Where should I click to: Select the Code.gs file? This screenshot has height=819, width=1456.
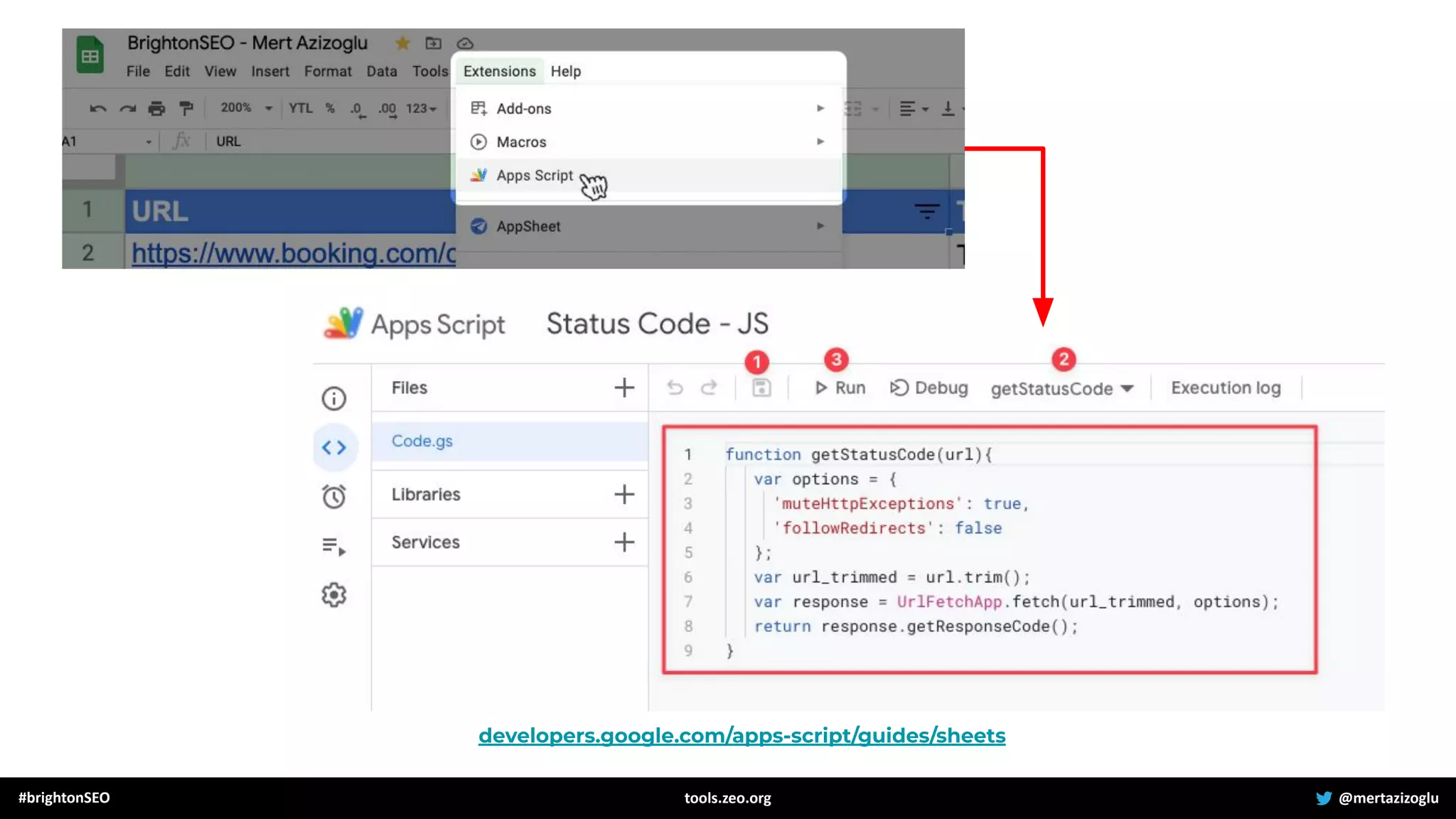[x=510, y=441]
